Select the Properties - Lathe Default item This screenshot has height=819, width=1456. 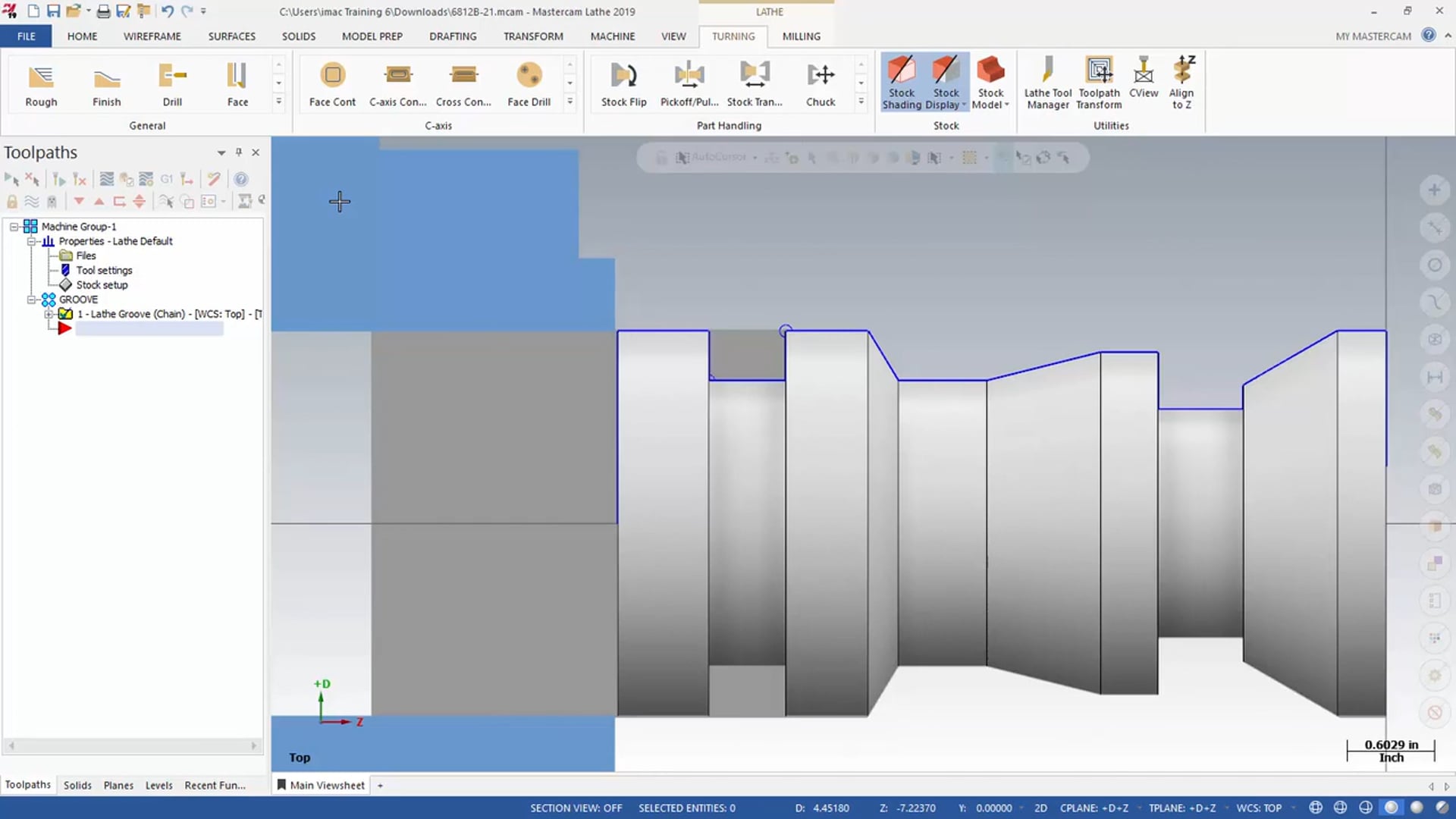[115, 241]
